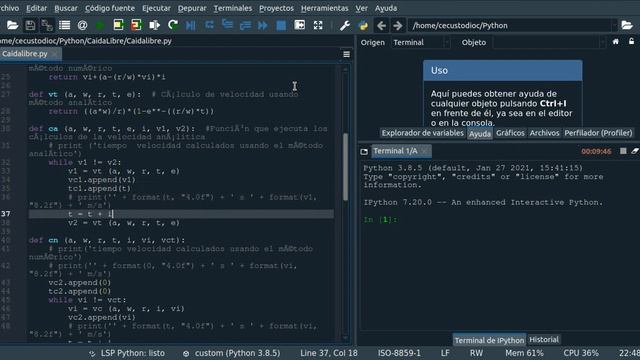Toggle the Help pane lock icon
Image resolution: width=640 pixels, height=360 pixels.
[631, 42]
